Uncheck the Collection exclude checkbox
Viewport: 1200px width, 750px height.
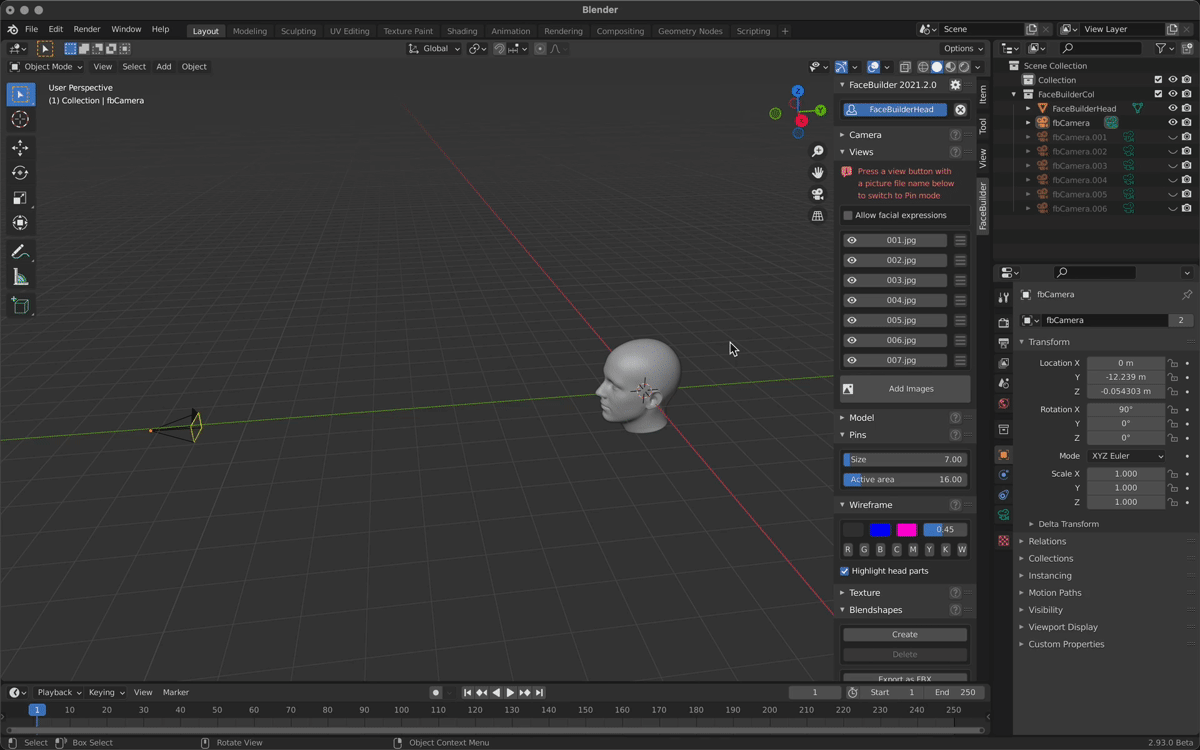(x=1158, y=80)
